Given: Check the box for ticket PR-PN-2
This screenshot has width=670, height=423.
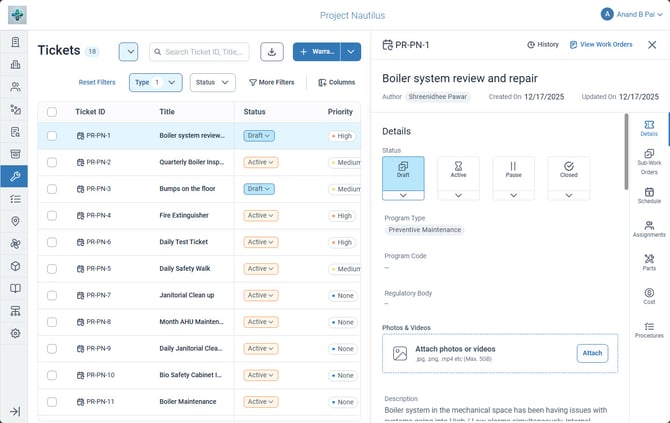Looking at the screenshot, I should [x=52, y=162].
